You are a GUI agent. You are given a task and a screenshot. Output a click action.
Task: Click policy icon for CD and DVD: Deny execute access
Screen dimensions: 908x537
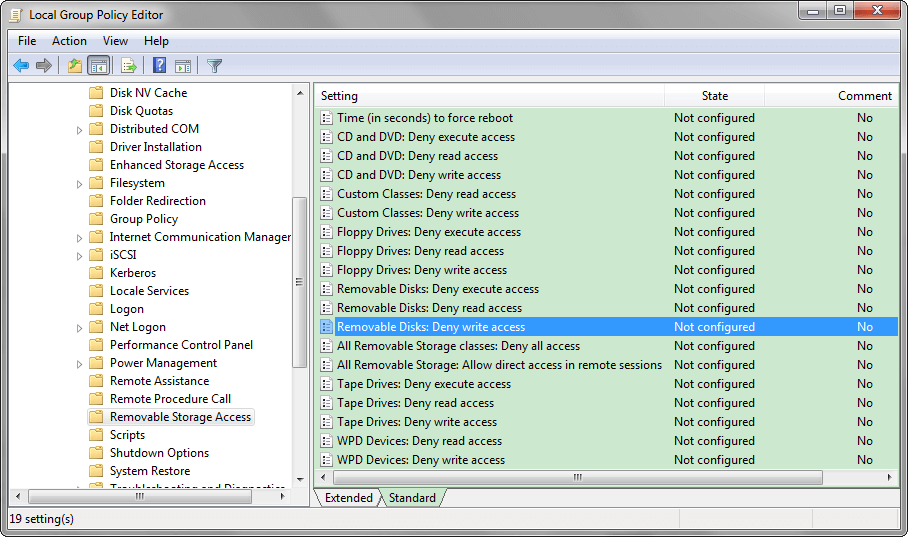(327, 137)
